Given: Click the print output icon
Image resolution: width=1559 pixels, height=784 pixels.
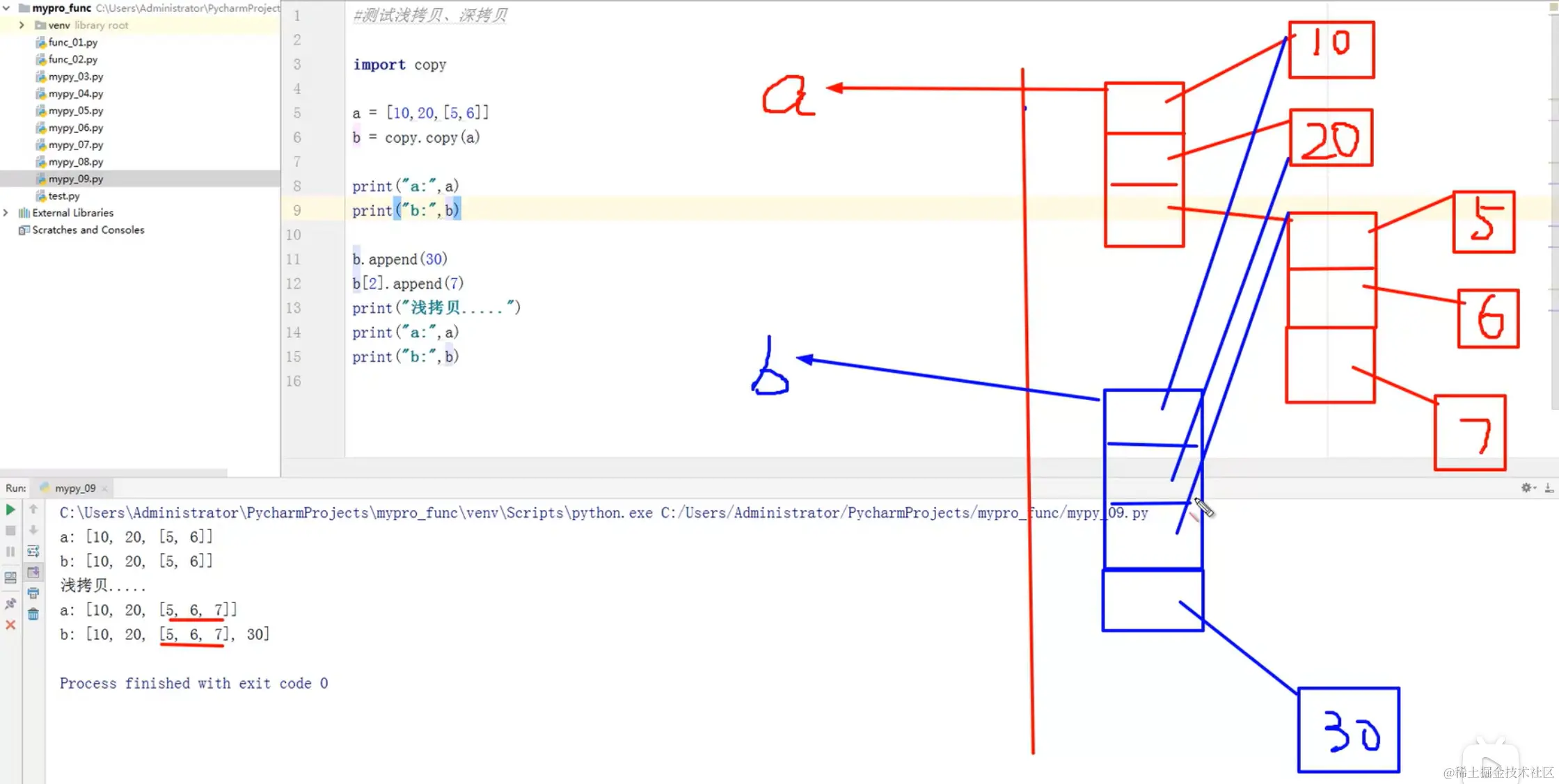Looking at the screenshot, I should click(33, 593).
